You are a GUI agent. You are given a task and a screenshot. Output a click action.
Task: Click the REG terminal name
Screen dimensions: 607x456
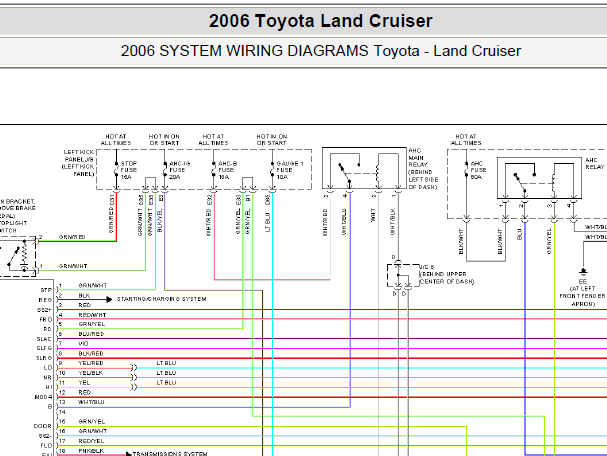tap(45, 300)
